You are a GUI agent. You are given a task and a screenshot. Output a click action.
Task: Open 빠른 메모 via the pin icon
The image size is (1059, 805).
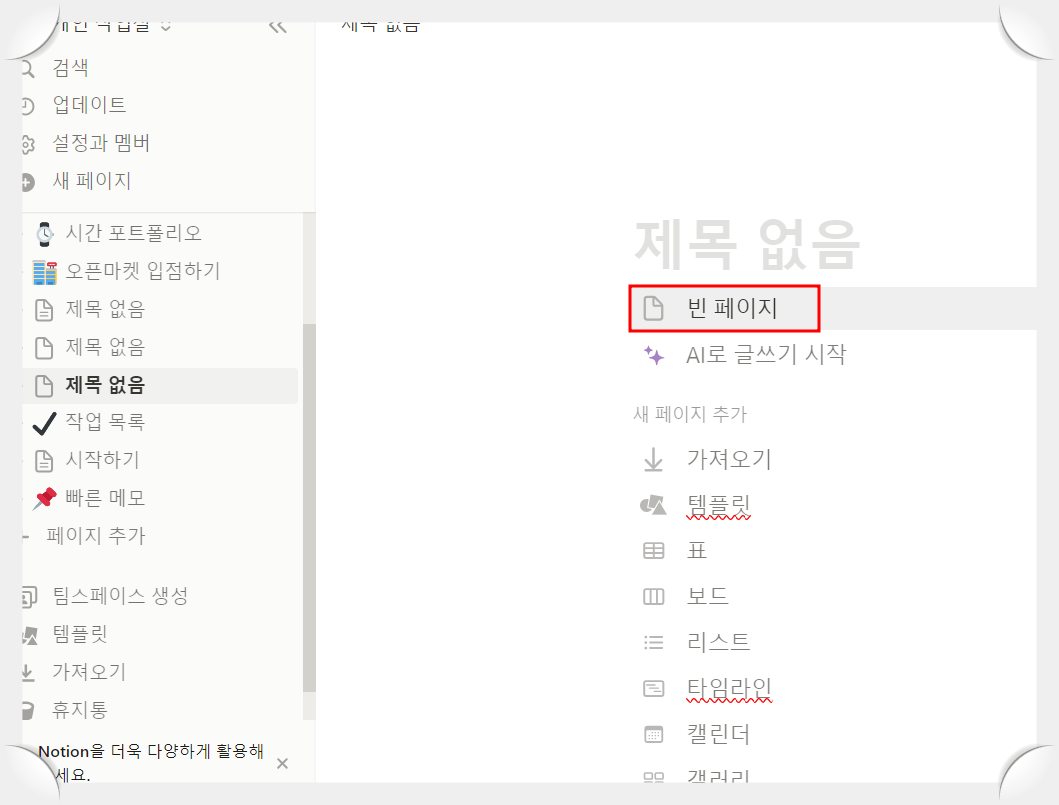[43, 497]
